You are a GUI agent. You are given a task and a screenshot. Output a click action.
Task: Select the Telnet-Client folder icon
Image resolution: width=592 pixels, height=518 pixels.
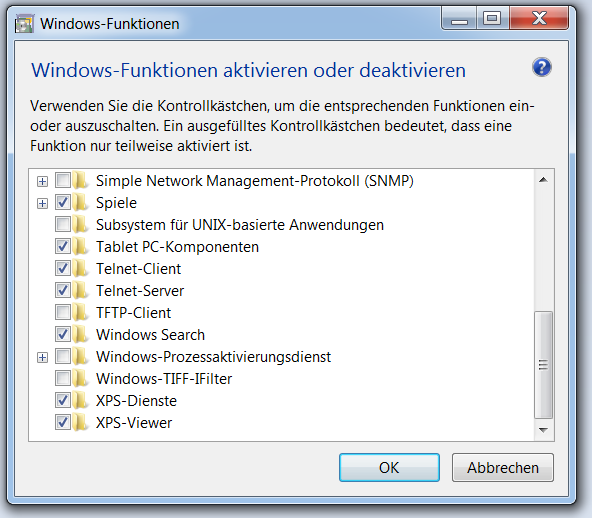(x=80, y=269)
